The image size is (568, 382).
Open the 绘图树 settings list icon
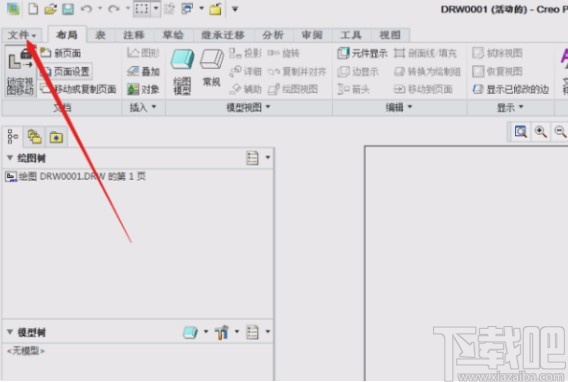point(252,158)
